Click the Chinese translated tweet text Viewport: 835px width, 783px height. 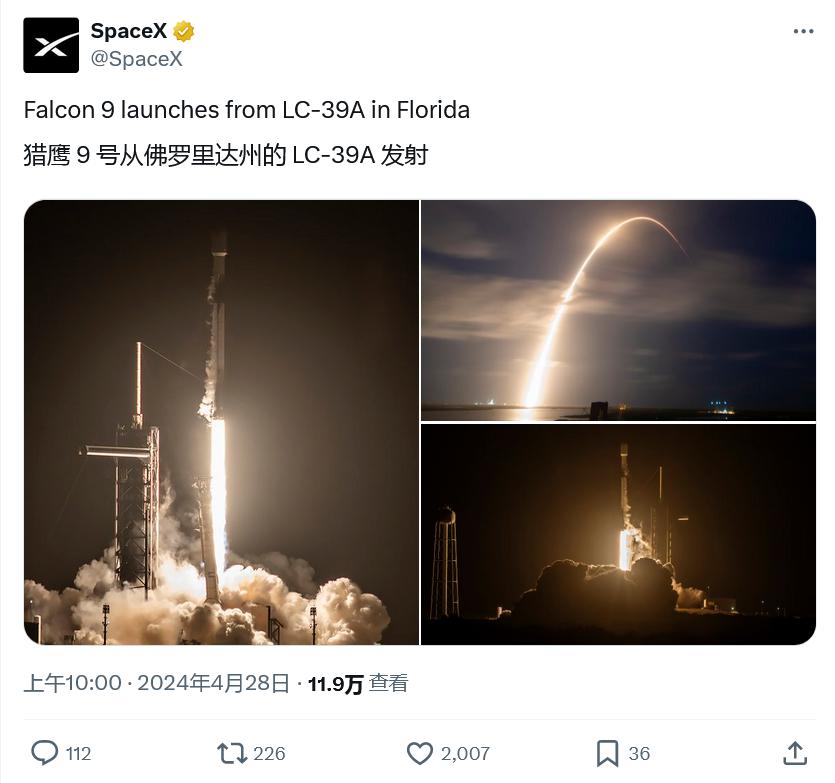tap(226, 156)
